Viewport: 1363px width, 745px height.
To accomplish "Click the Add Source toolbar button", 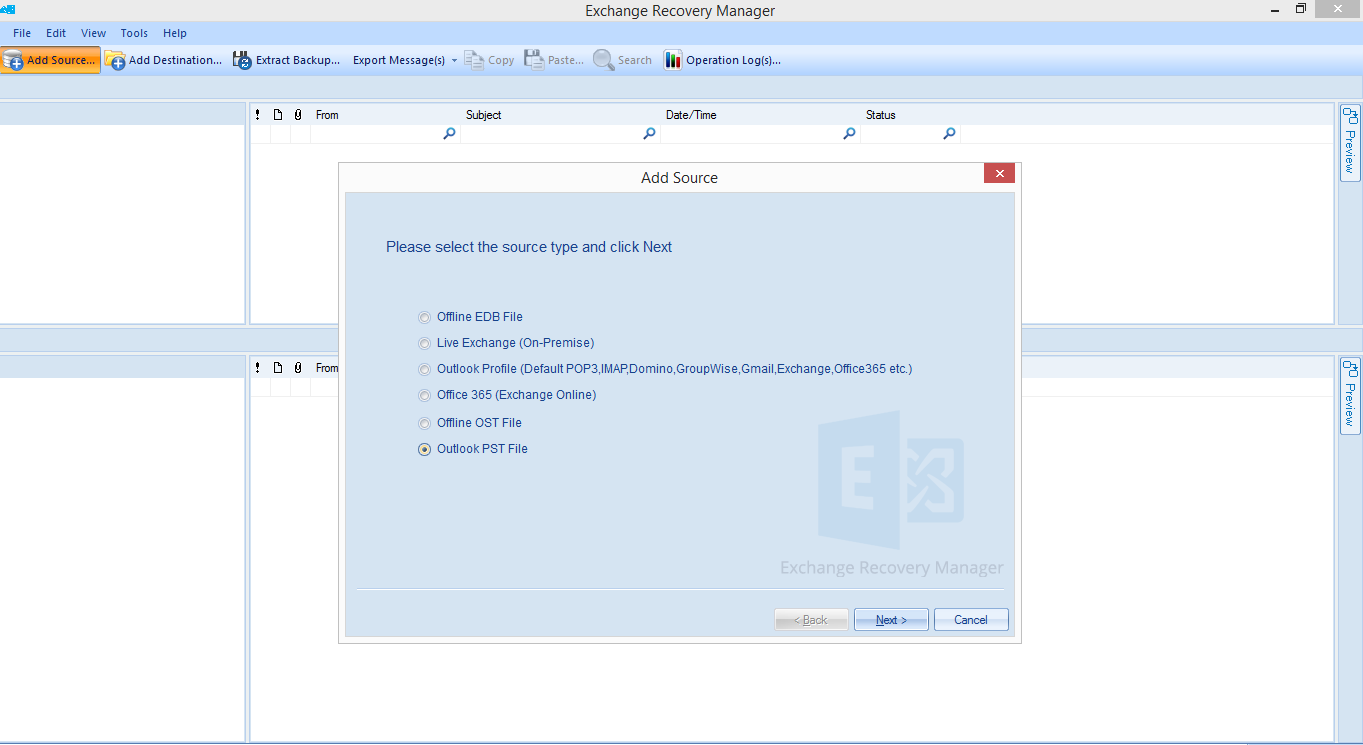I will point(50,60).
